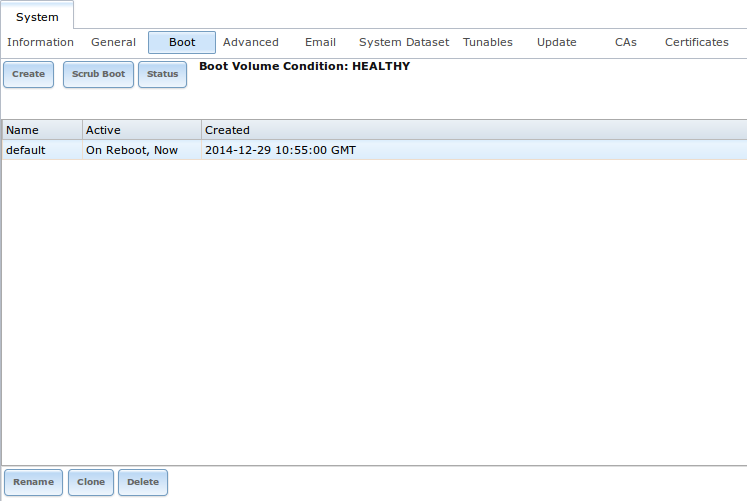Delete the selected boot environment
The height and width of the screenshot is (501, 747).
tap(143, 482)
